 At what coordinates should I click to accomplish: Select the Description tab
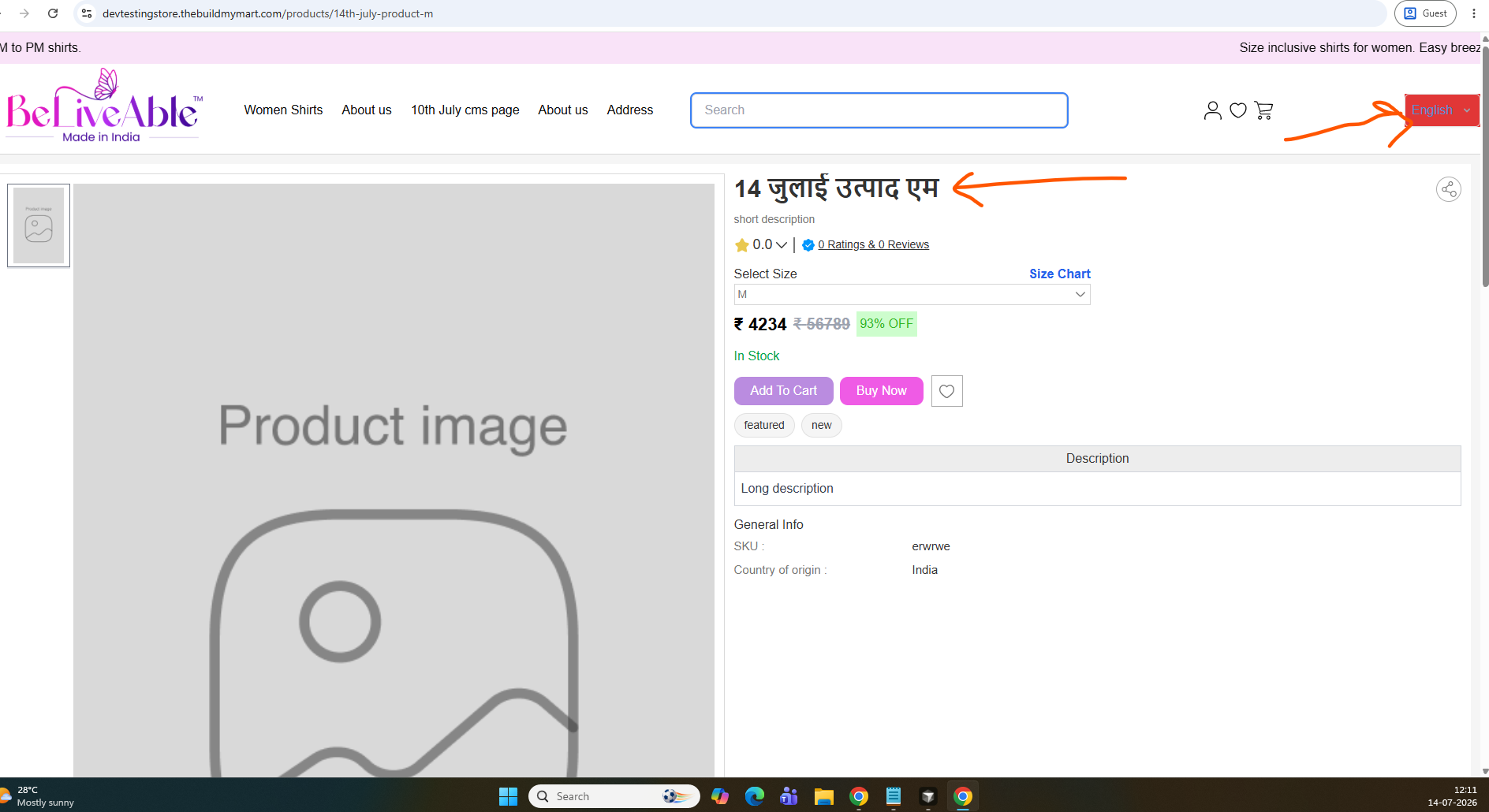tap(1097, 459)
